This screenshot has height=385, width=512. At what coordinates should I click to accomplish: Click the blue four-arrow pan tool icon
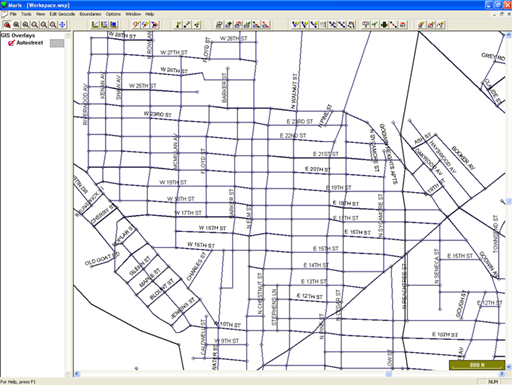coord(62,25)
